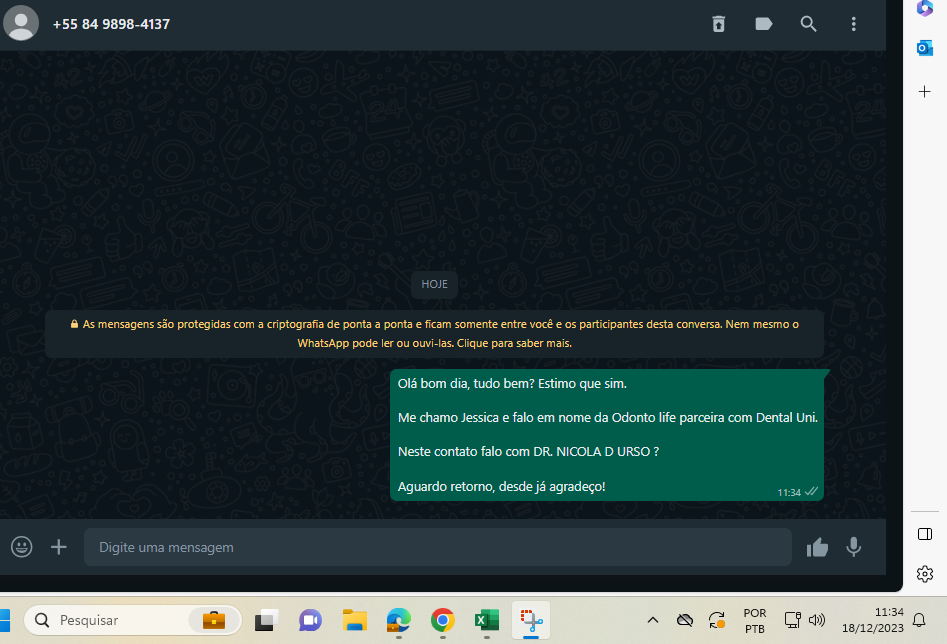
Task: Change the POR PTB keyboard language
Action: pyautogui.click(x=755, y=620)
